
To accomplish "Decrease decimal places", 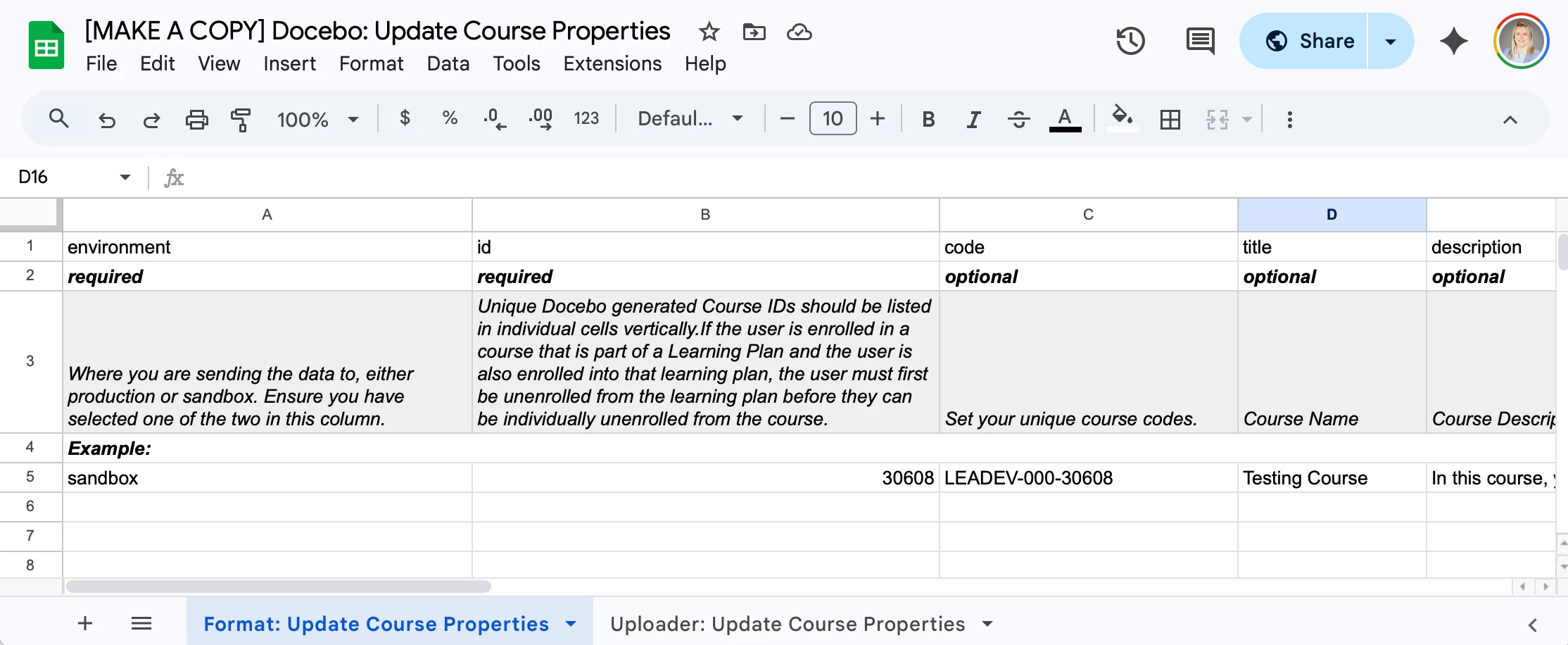I will 495,119.
